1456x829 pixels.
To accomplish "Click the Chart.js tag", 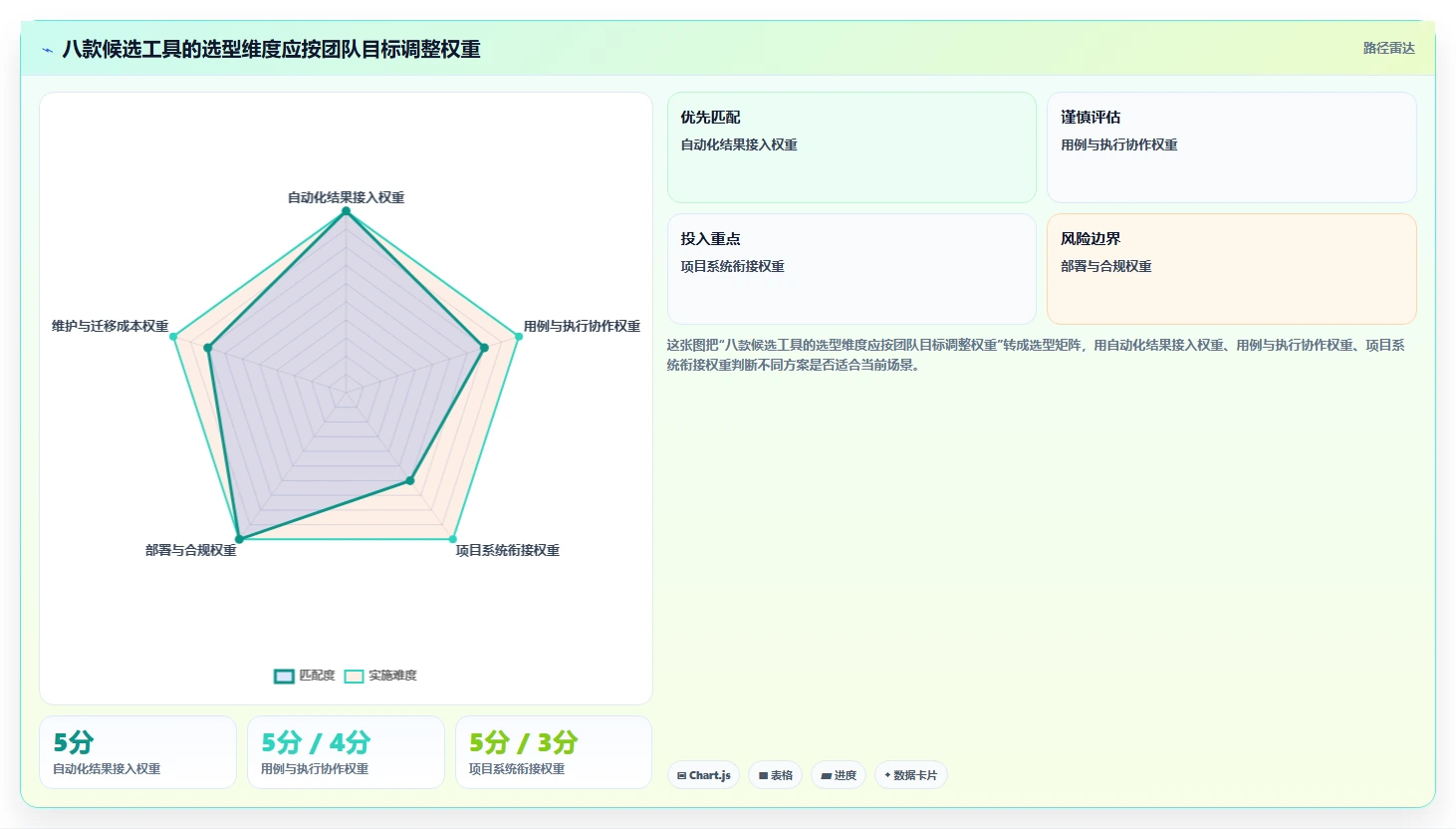I will pos(703,775).
